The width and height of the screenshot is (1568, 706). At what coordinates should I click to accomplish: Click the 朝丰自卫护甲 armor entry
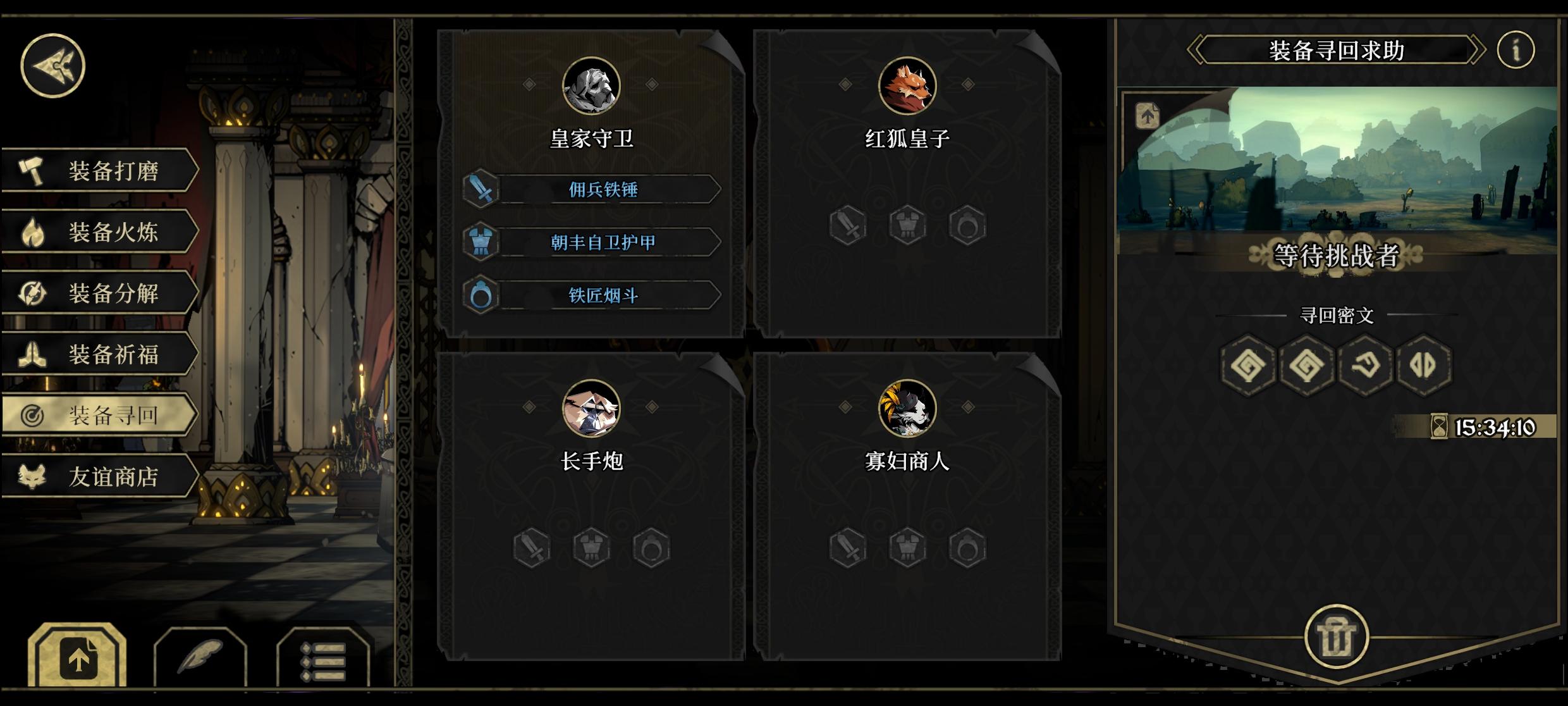(x=592, y=242)
